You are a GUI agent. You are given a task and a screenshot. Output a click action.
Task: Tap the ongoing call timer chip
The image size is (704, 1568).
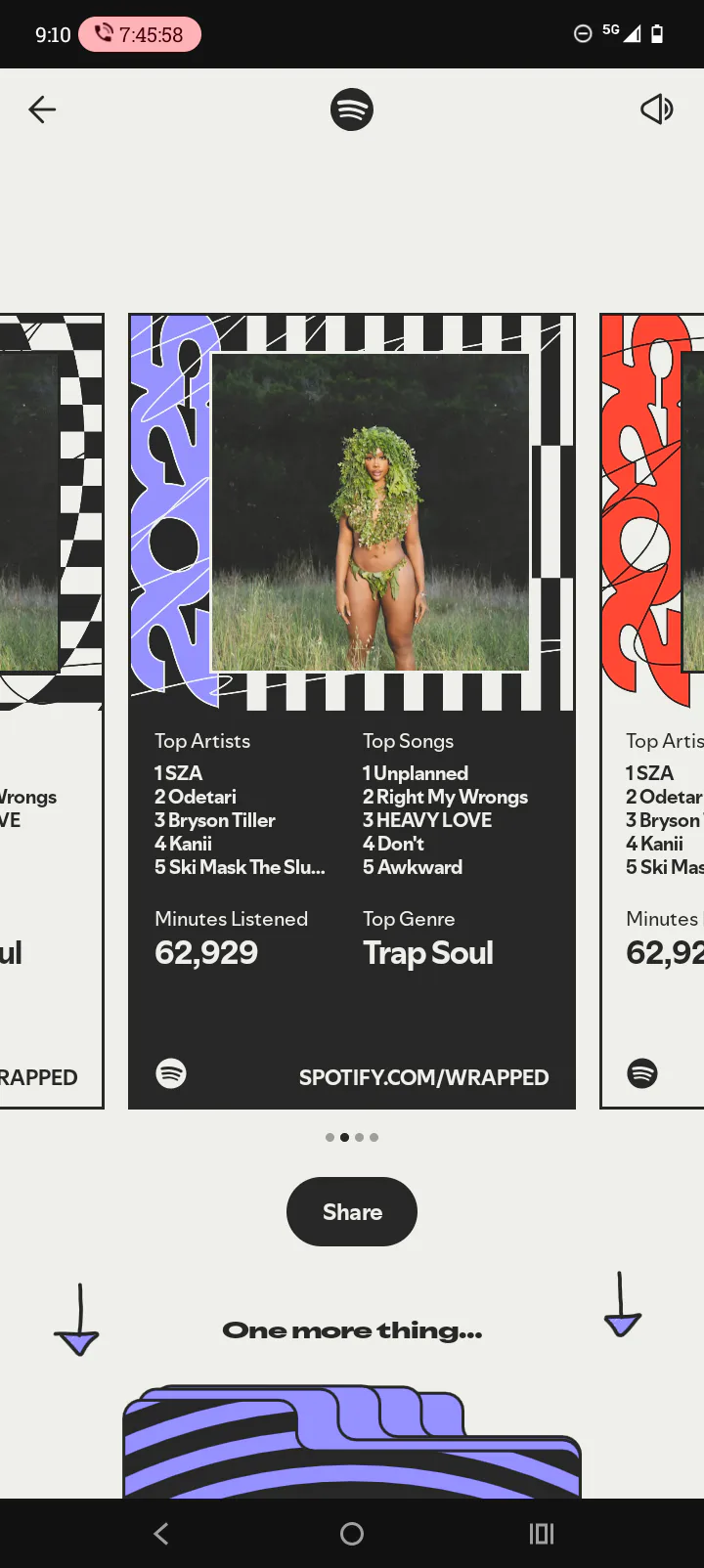tap(140, 34)
